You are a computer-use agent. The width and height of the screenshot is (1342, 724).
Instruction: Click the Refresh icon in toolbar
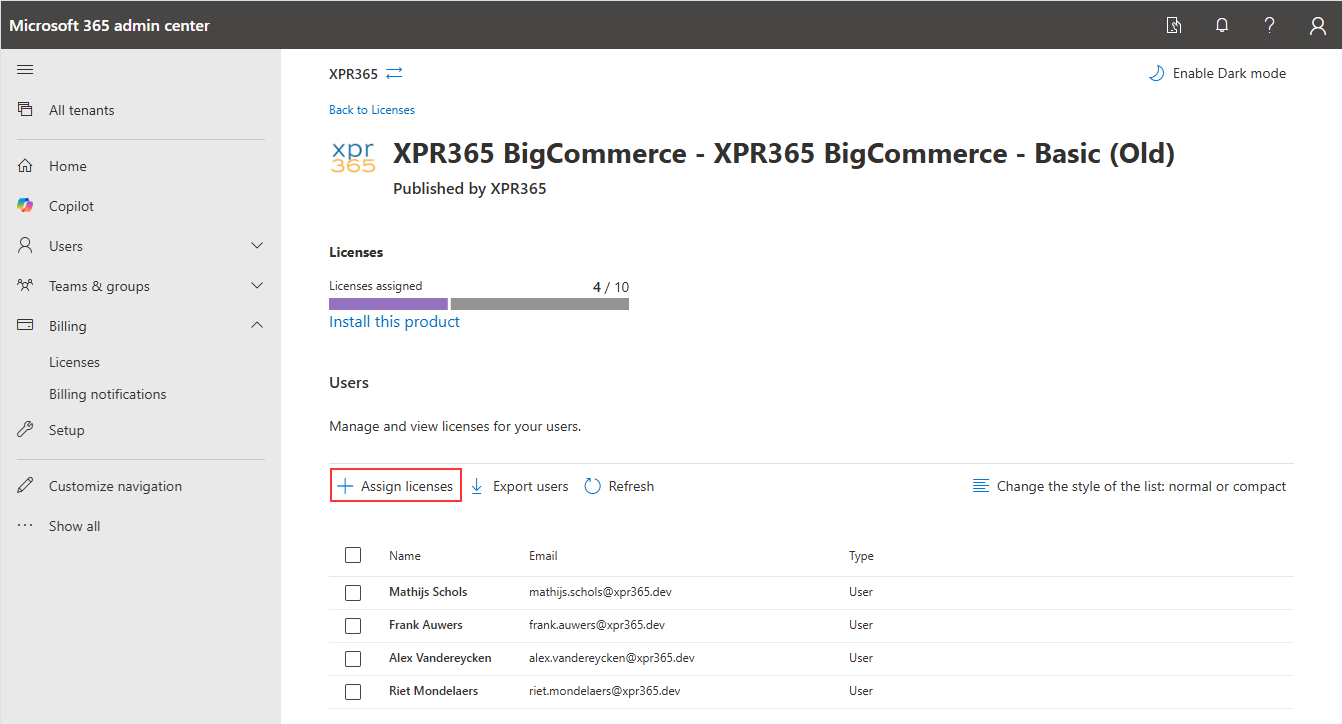pos(593,486)
